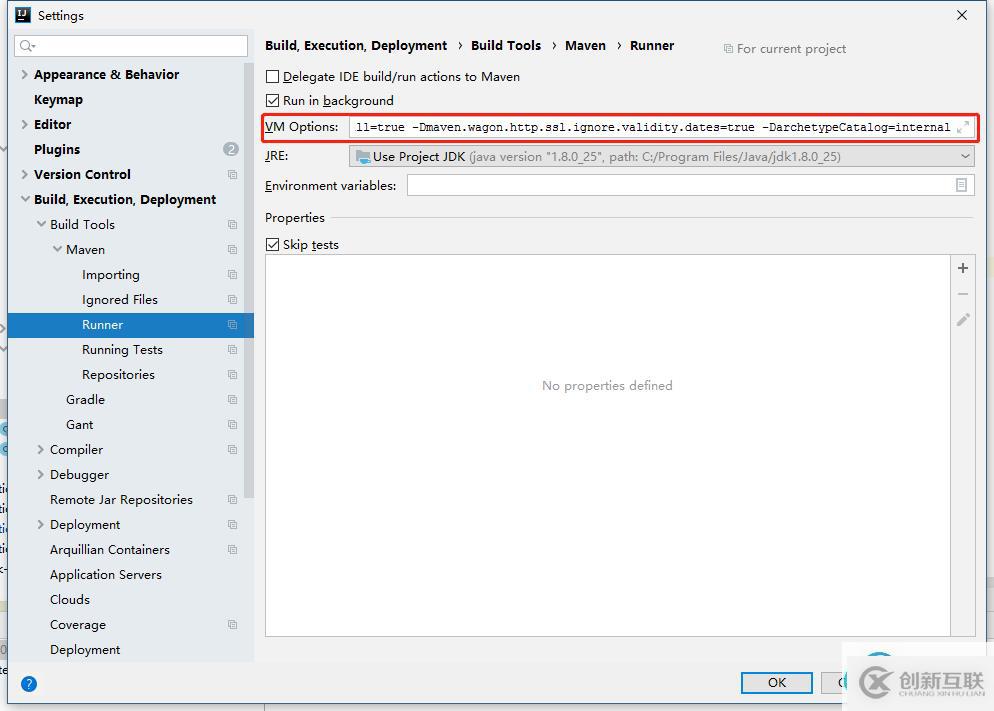Click the IntelliJ IDEA logo in title bar
This screenshot has height=711, width=994.
point(23,15)
